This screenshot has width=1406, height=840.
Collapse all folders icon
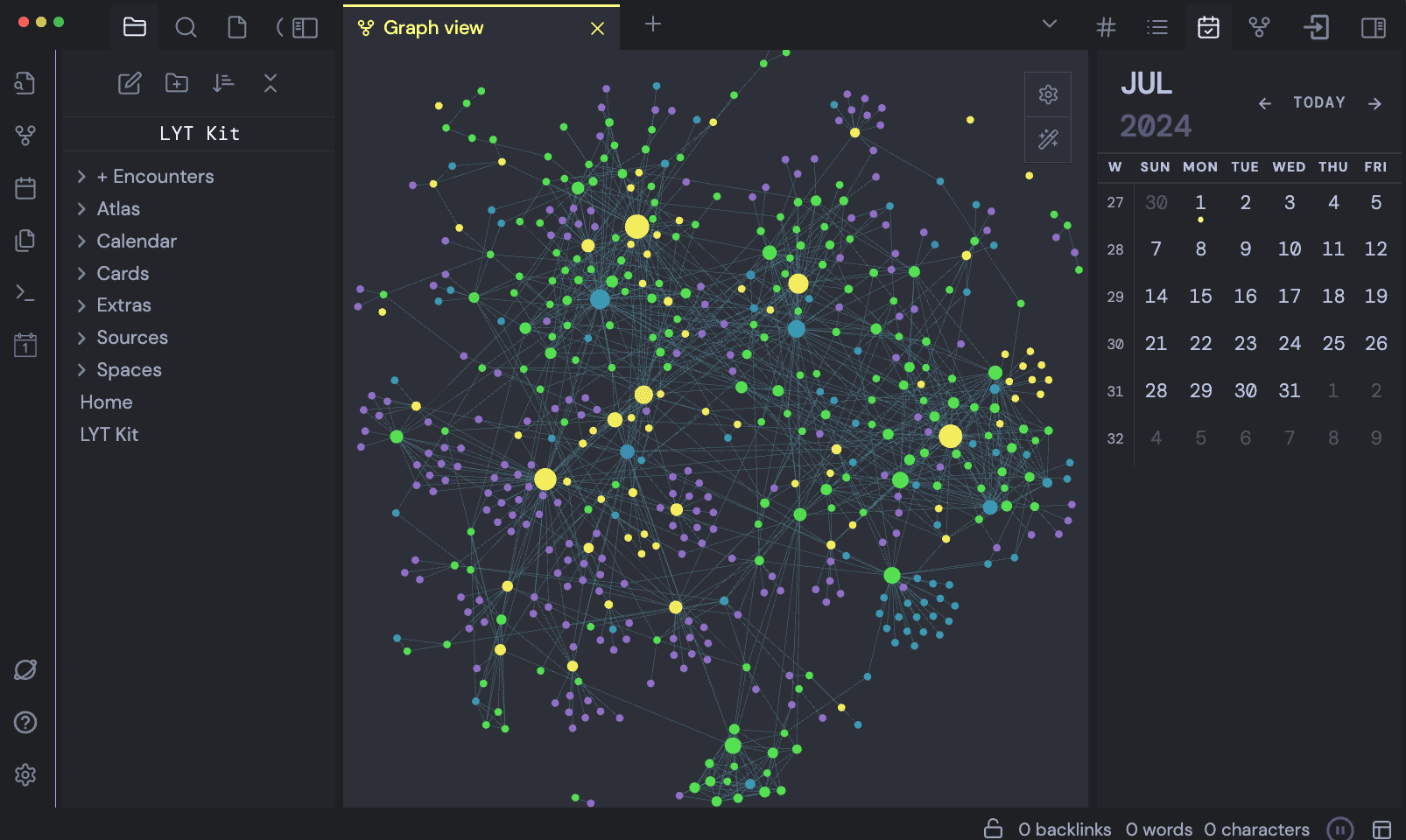271,83
